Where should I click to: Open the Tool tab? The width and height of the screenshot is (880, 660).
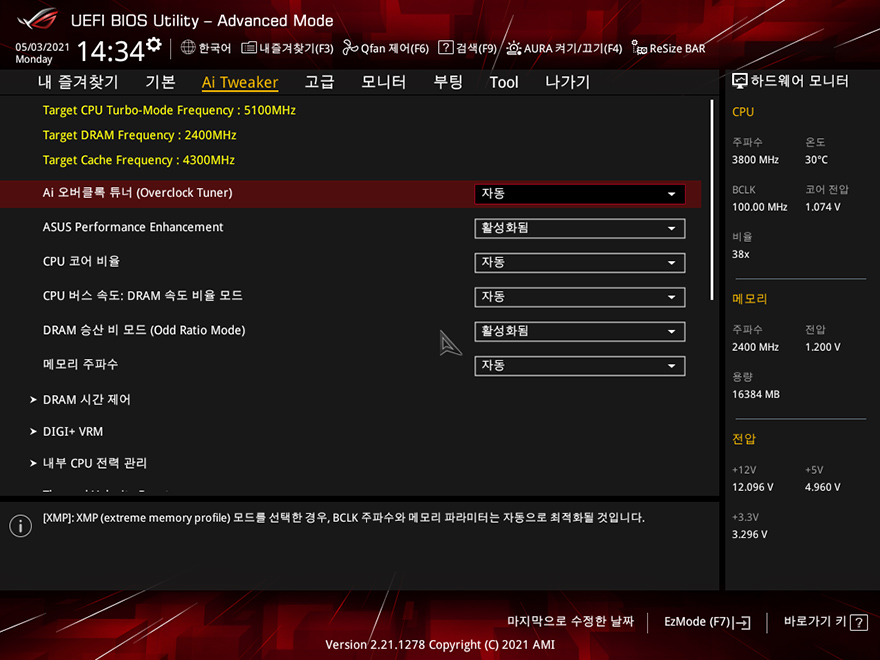click(x=504, y=82)
